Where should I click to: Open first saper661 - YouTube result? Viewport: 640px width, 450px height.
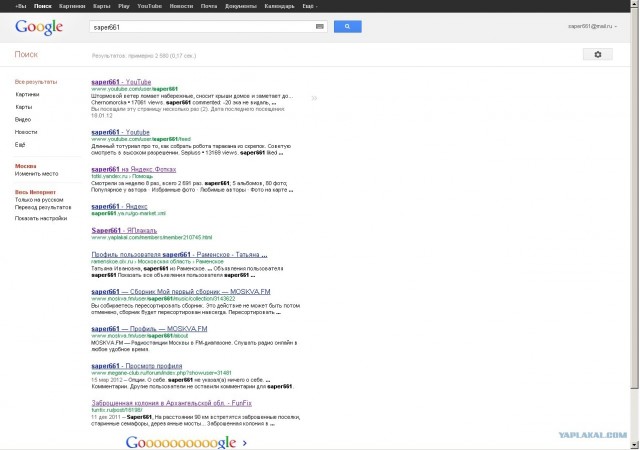click(x=121, y=82)
